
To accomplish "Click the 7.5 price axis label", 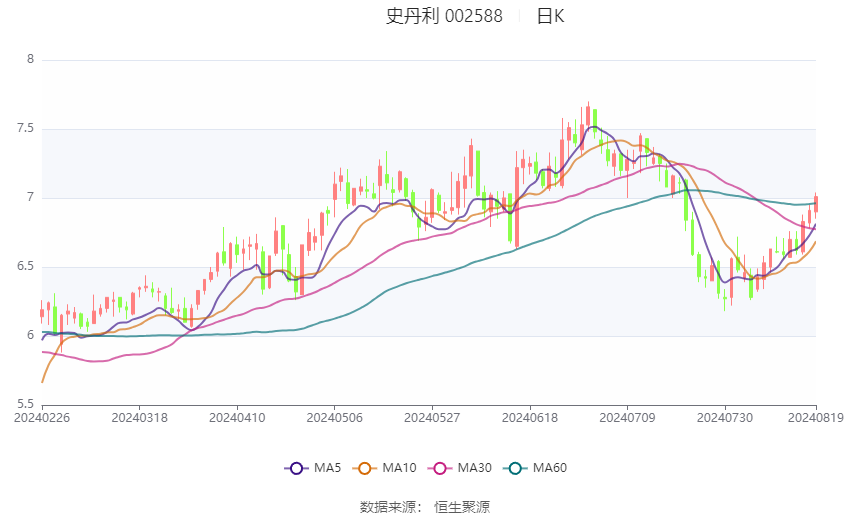I will click(x=25, y=128).
